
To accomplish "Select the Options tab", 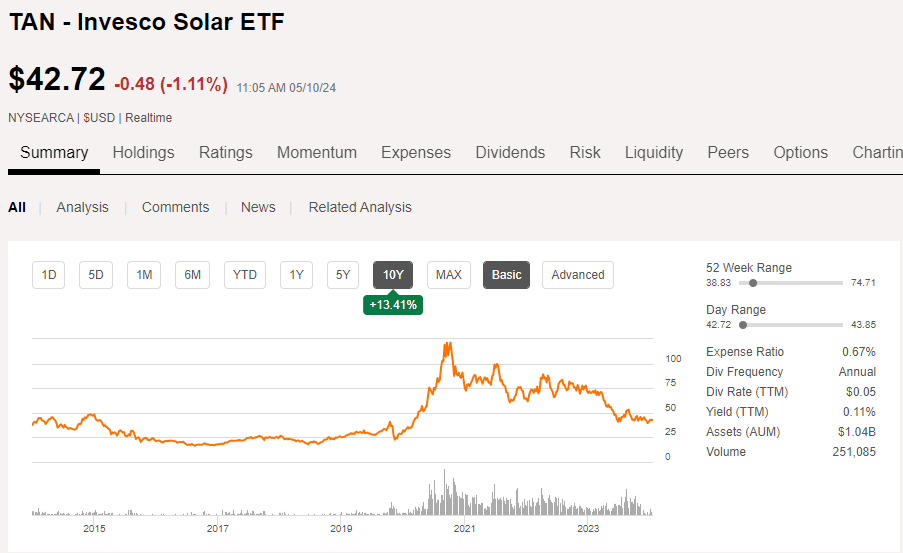I will (x=800, y=152).
